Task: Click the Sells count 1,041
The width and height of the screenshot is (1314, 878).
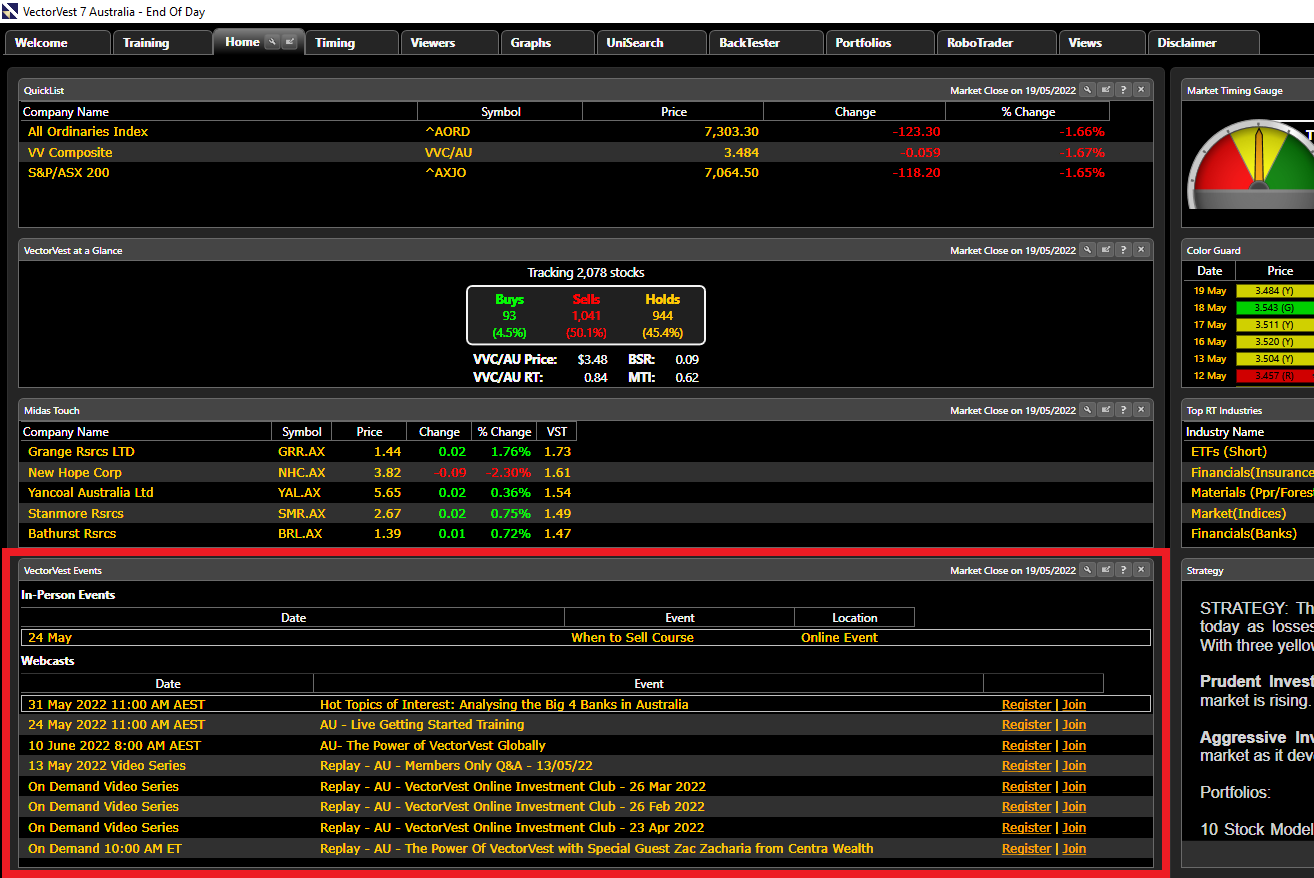Action: [586, 316]
